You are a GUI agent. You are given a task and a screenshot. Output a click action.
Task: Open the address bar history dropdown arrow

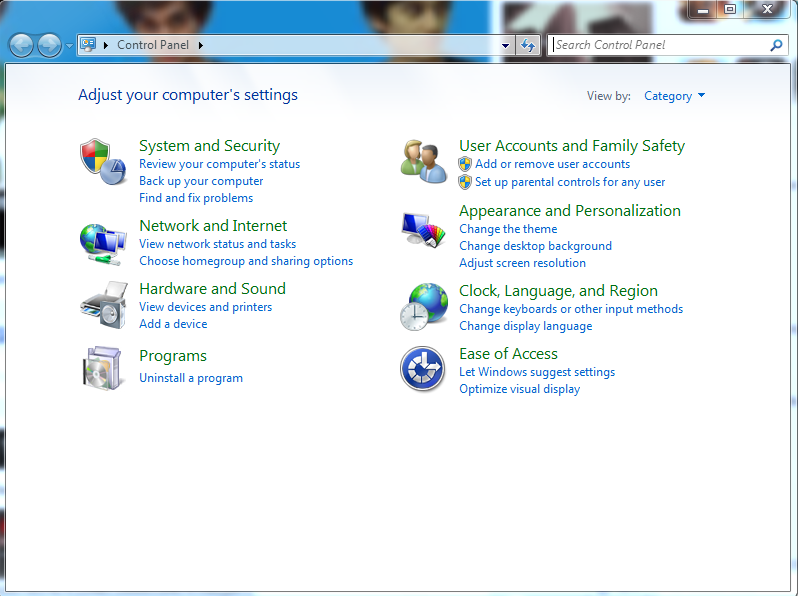tap(505, 45)
